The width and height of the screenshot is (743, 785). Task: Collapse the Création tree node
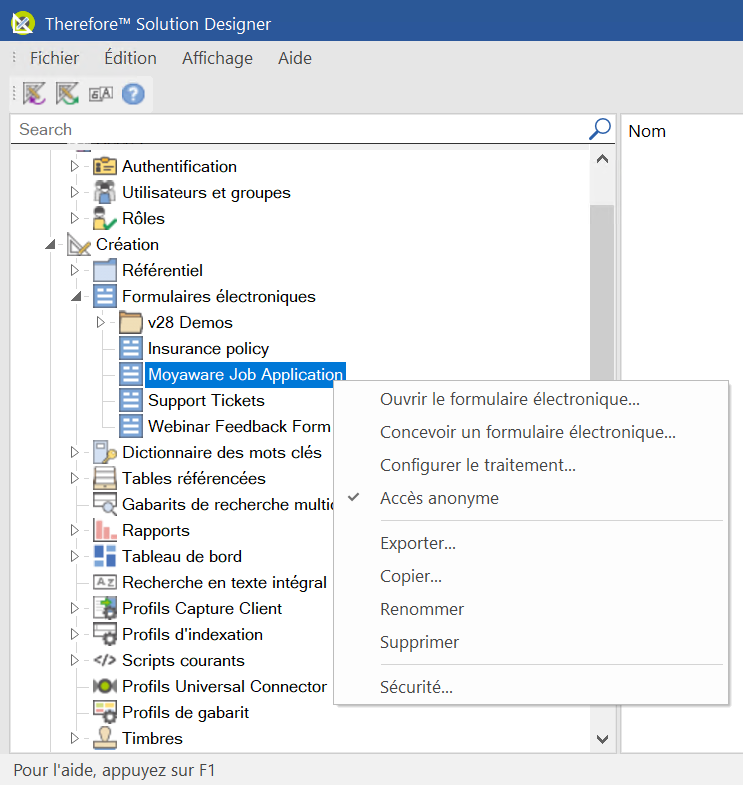49,245
